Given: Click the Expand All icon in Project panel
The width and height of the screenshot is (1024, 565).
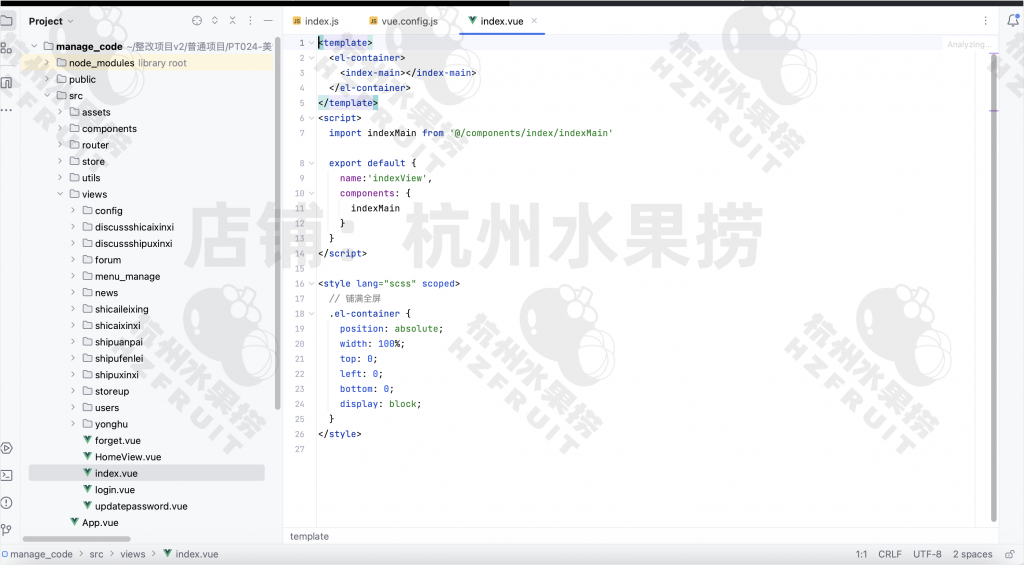Looking at the screenshot, I should click(215, 21).
